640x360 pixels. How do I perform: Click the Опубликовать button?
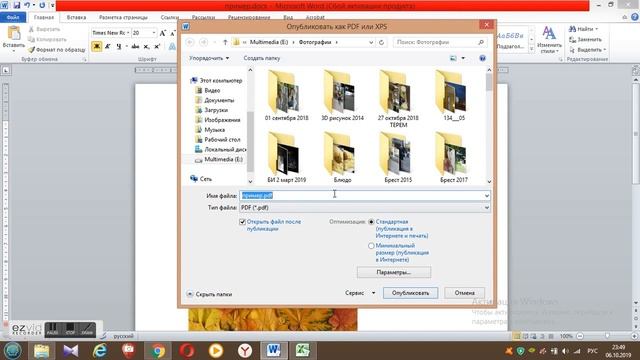pos(410,293)
